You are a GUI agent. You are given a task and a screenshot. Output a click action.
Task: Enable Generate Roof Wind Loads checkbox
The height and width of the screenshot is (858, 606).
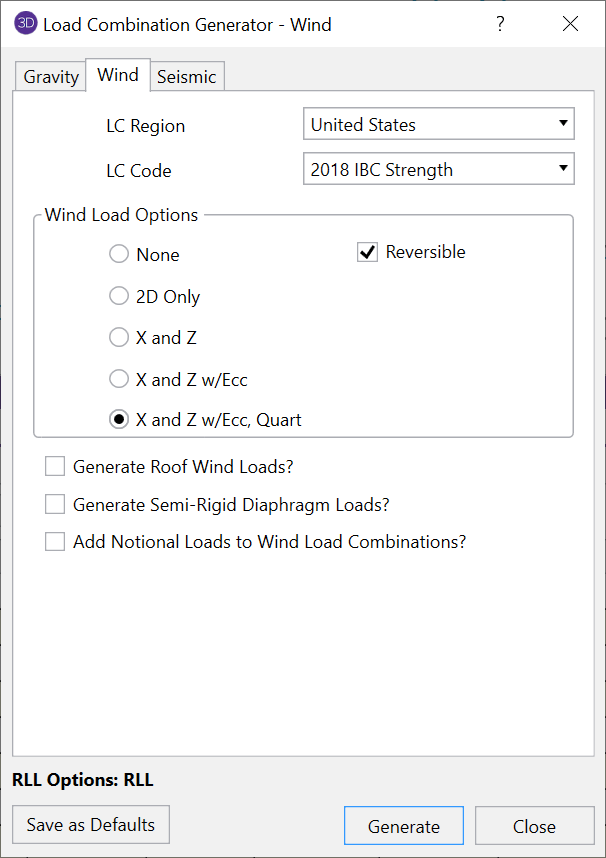pyautogui.click(x=55, y=467)
